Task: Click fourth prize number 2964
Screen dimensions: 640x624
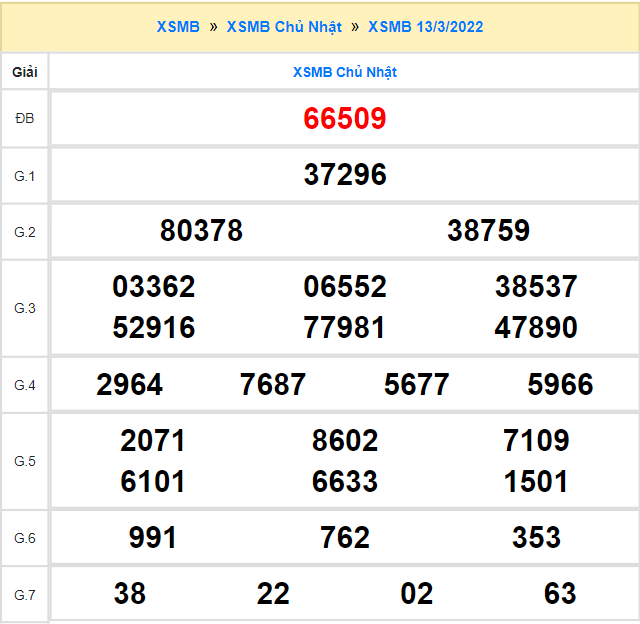Action: [x=130, y=384]
